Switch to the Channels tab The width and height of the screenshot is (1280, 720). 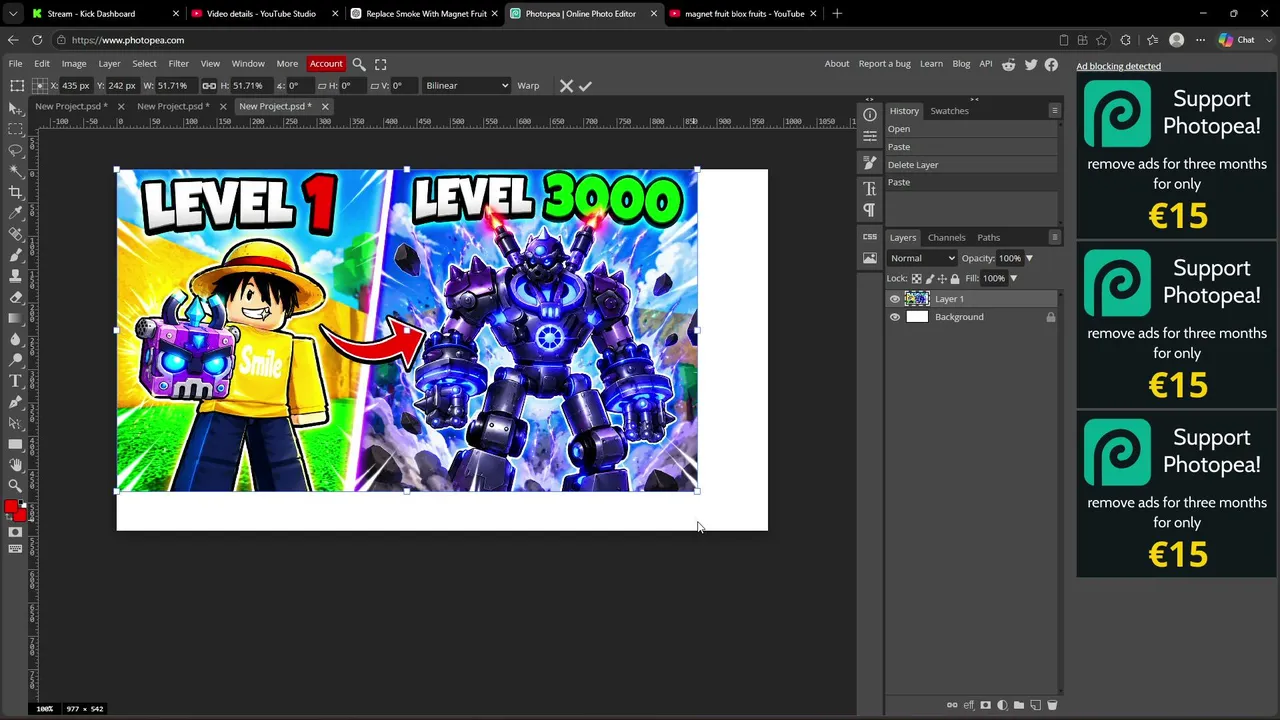(946, 238)
